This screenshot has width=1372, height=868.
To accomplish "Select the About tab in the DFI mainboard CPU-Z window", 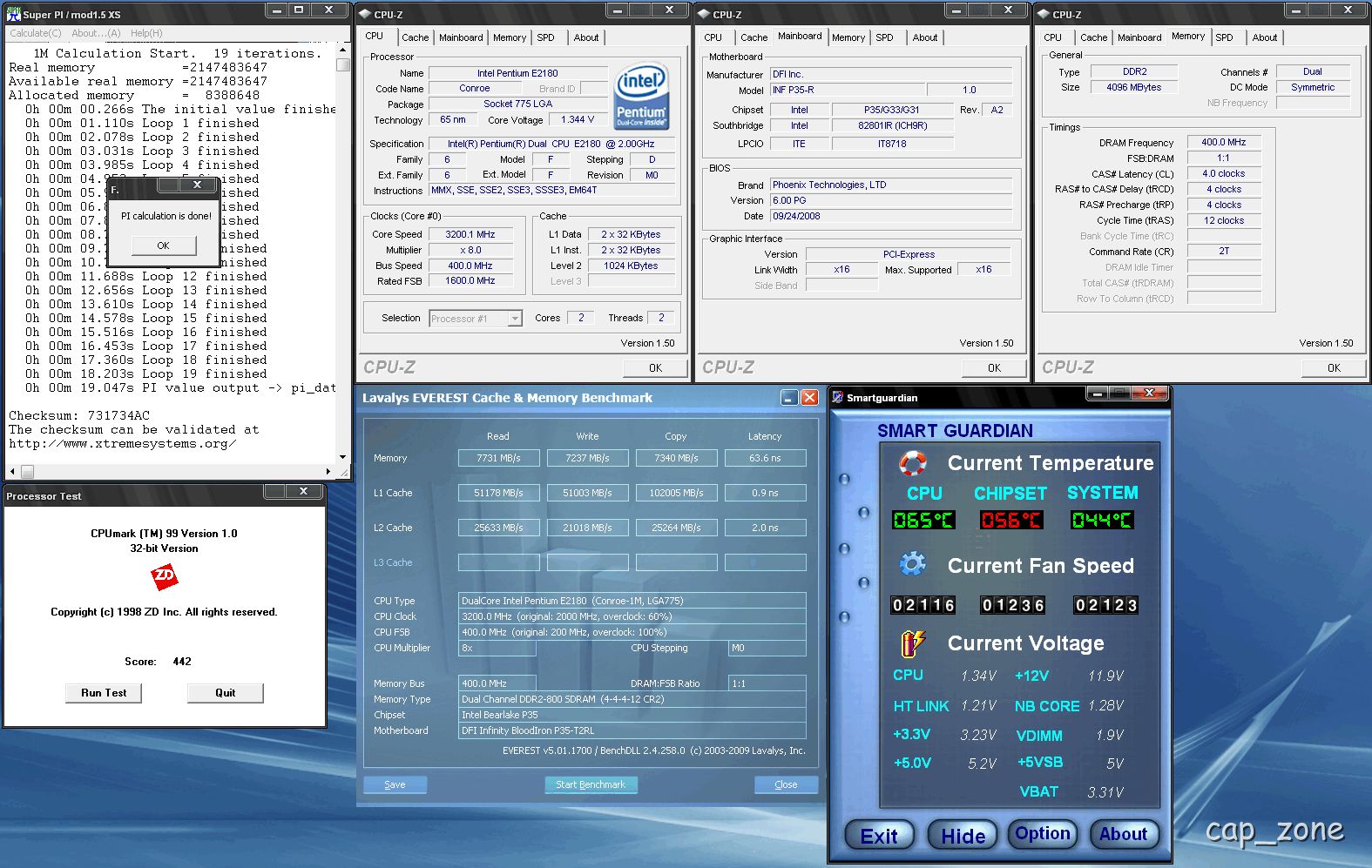I will point(924,37).
